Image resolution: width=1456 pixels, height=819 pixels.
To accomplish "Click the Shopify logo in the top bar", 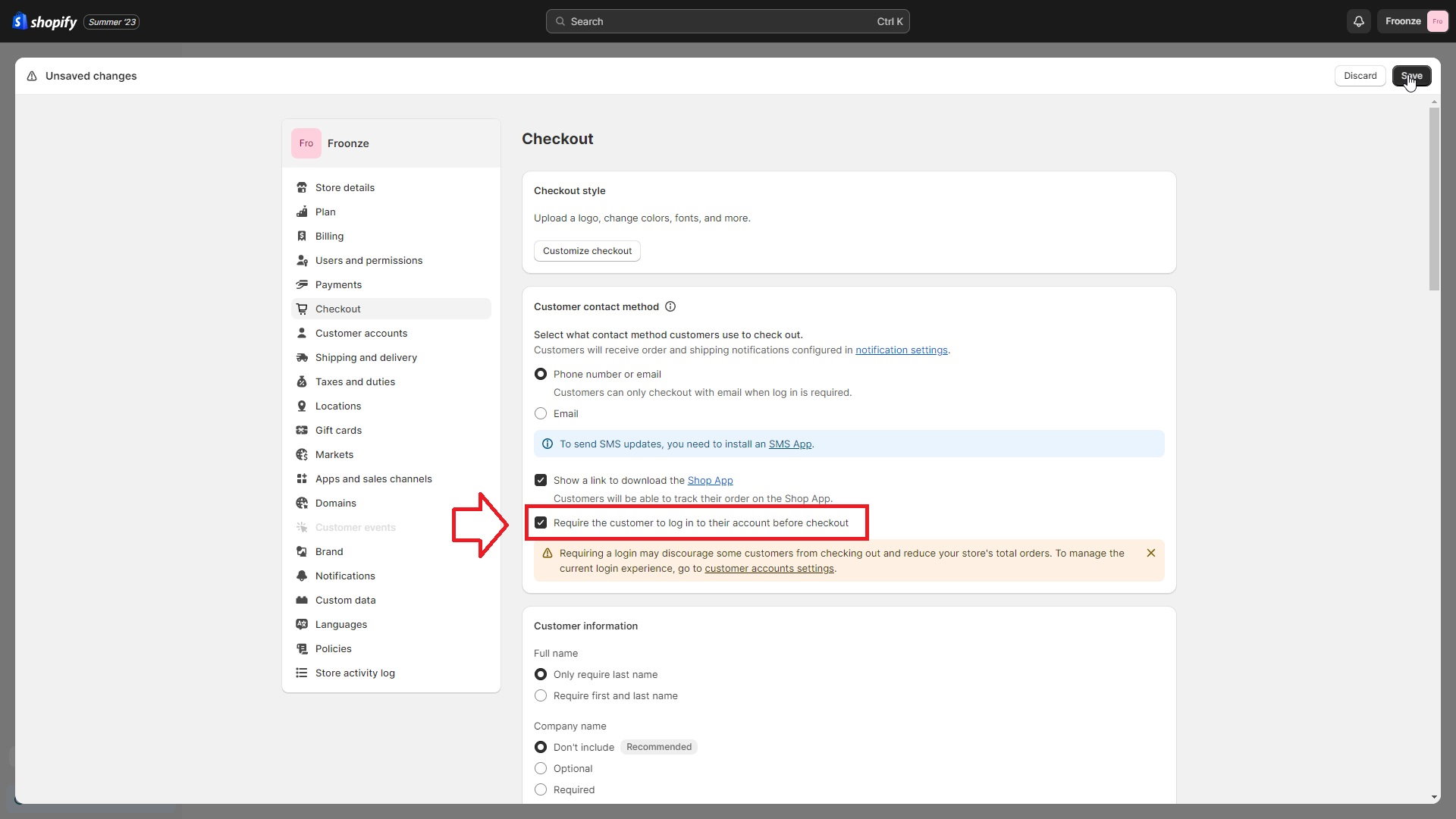I will [45, 21].
